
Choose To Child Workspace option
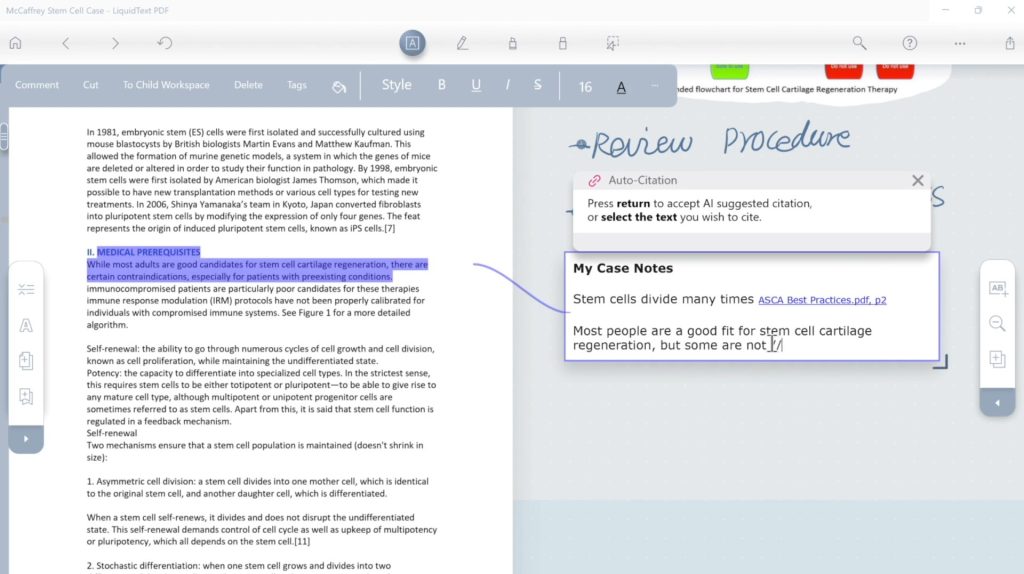click(x=166, y=85)
